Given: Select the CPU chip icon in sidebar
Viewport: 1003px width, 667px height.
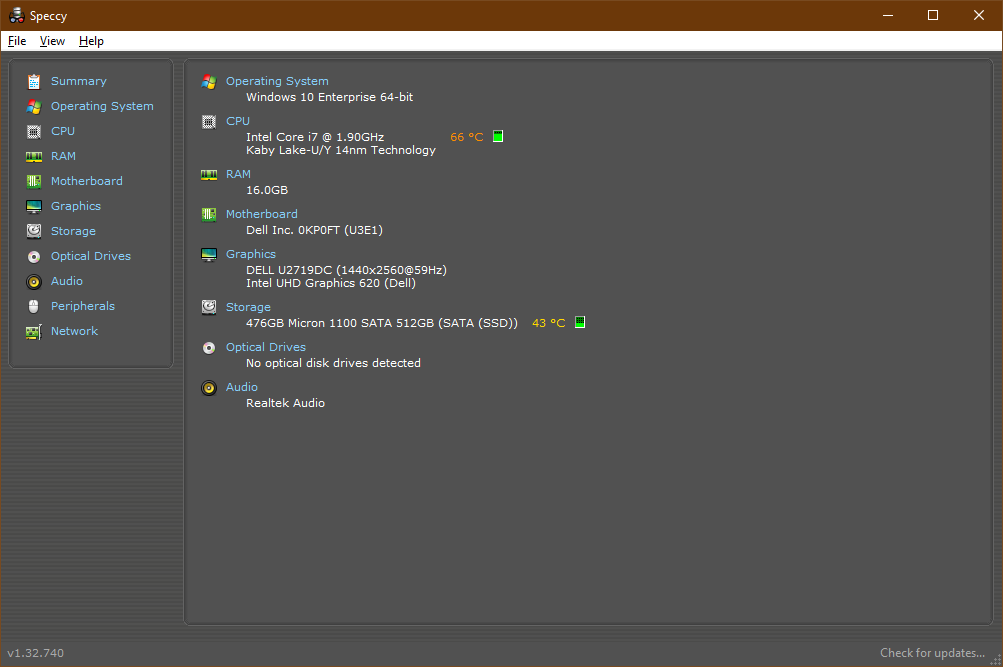Looking at the screenshot, I should tap(34, 131).
